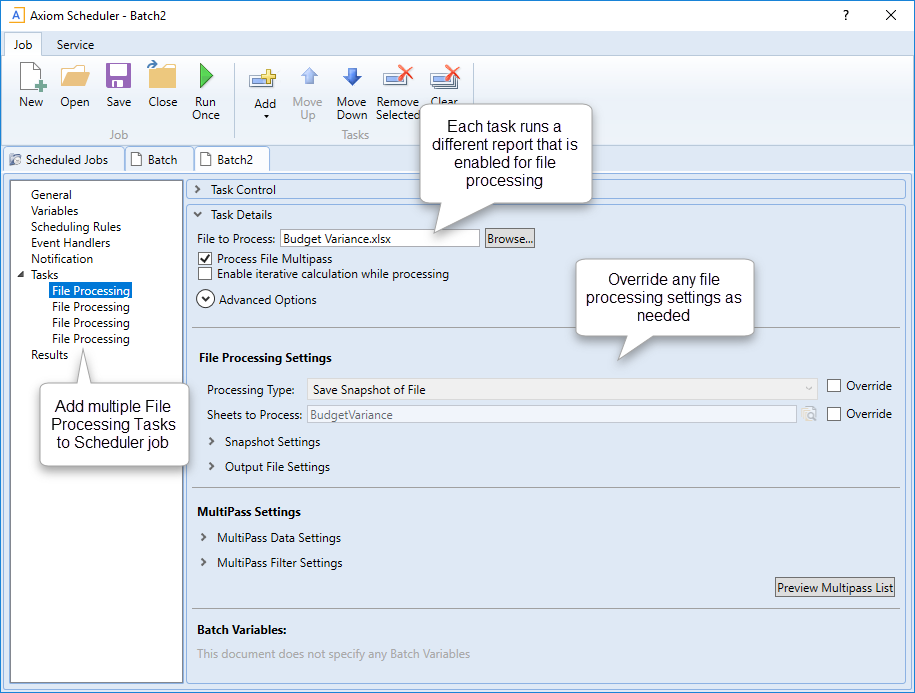Expand the Snapshot Settings section
The width and height of the screenshot is (915, 693).
[212, 442]
